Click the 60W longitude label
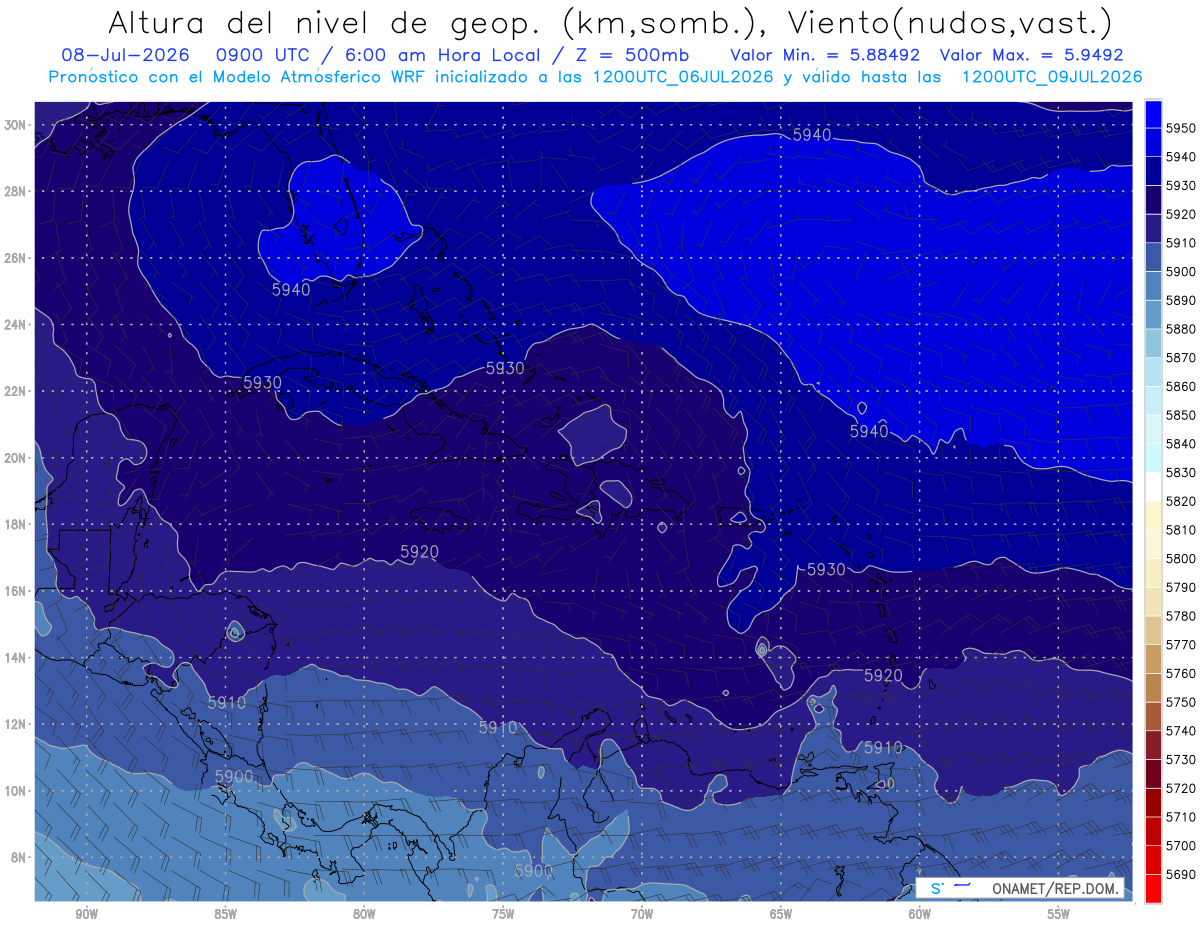Screen dimensions: 1200x927 pyautogui.click(x=920, y=914)
